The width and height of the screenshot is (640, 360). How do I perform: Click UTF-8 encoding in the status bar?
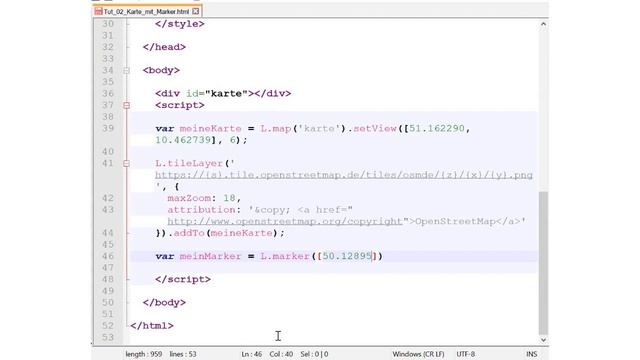point(466,354)
